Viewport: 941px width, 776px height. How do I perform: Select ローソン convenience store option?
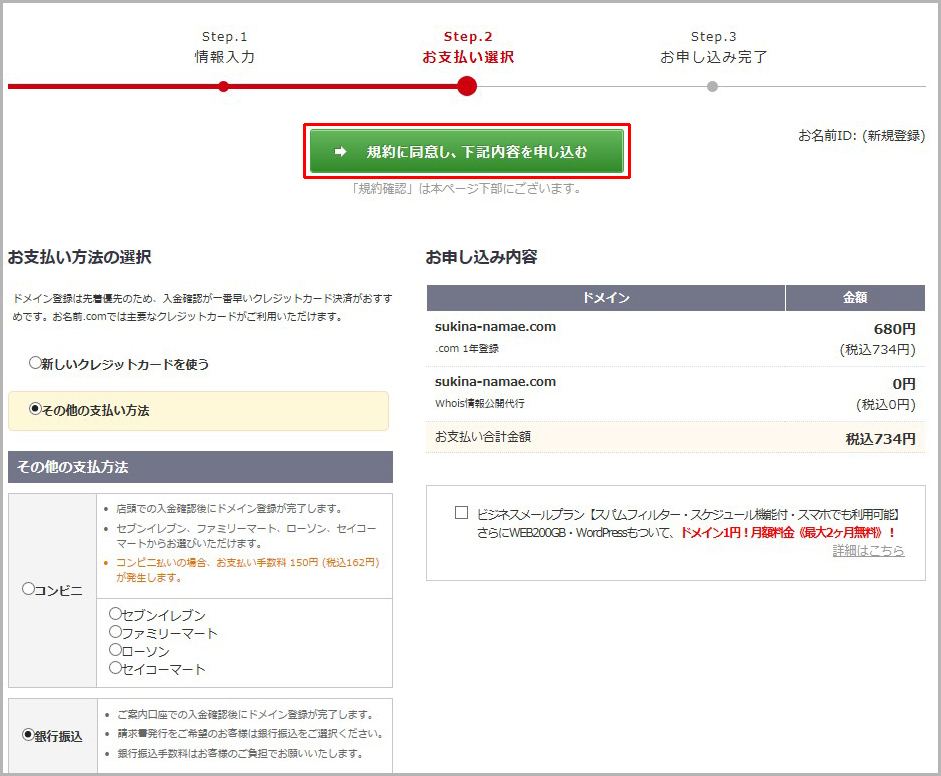point(115,650)
